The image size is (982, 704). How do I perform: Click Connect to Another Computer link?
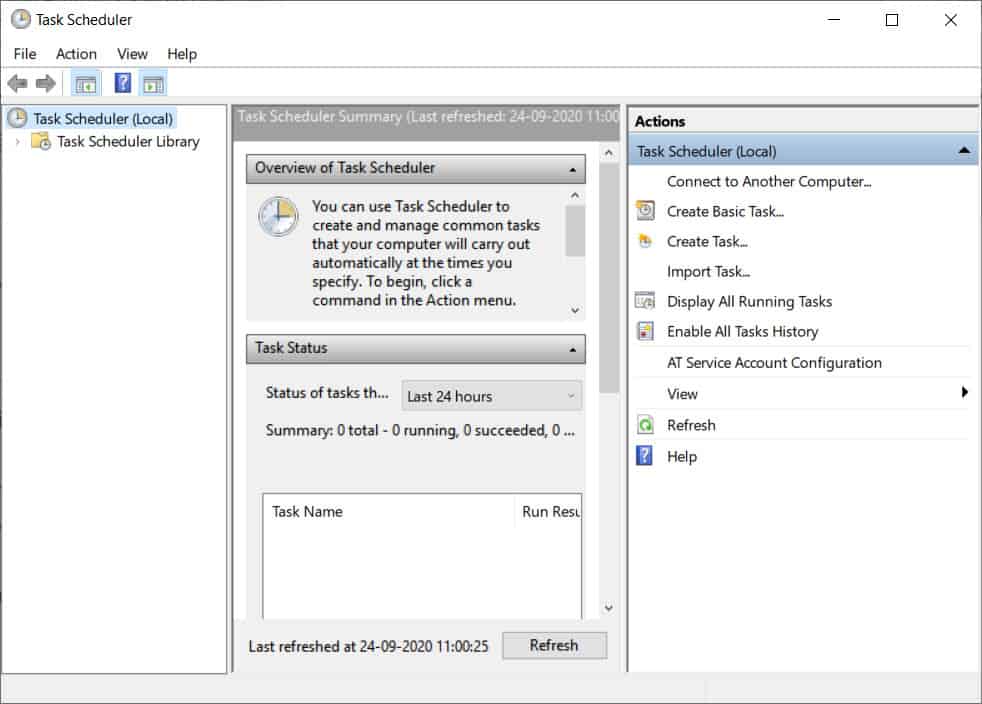click(769, 181)
